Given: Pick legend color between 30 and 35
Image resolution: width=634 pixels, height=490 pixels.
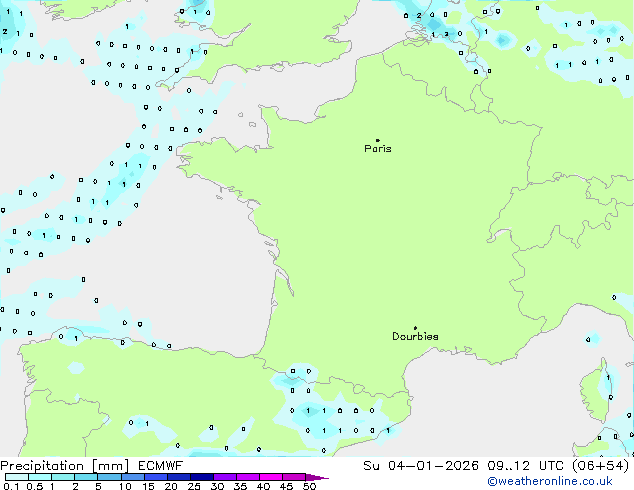Looking at the screenshot, I should tap(228, 478).
